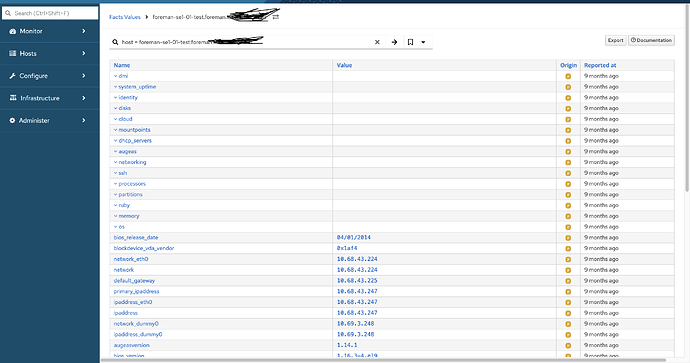The width and height of the screenshot is (690, 363).
Task: Click the bookmark icon in search bar
Action: click(410, 42)
